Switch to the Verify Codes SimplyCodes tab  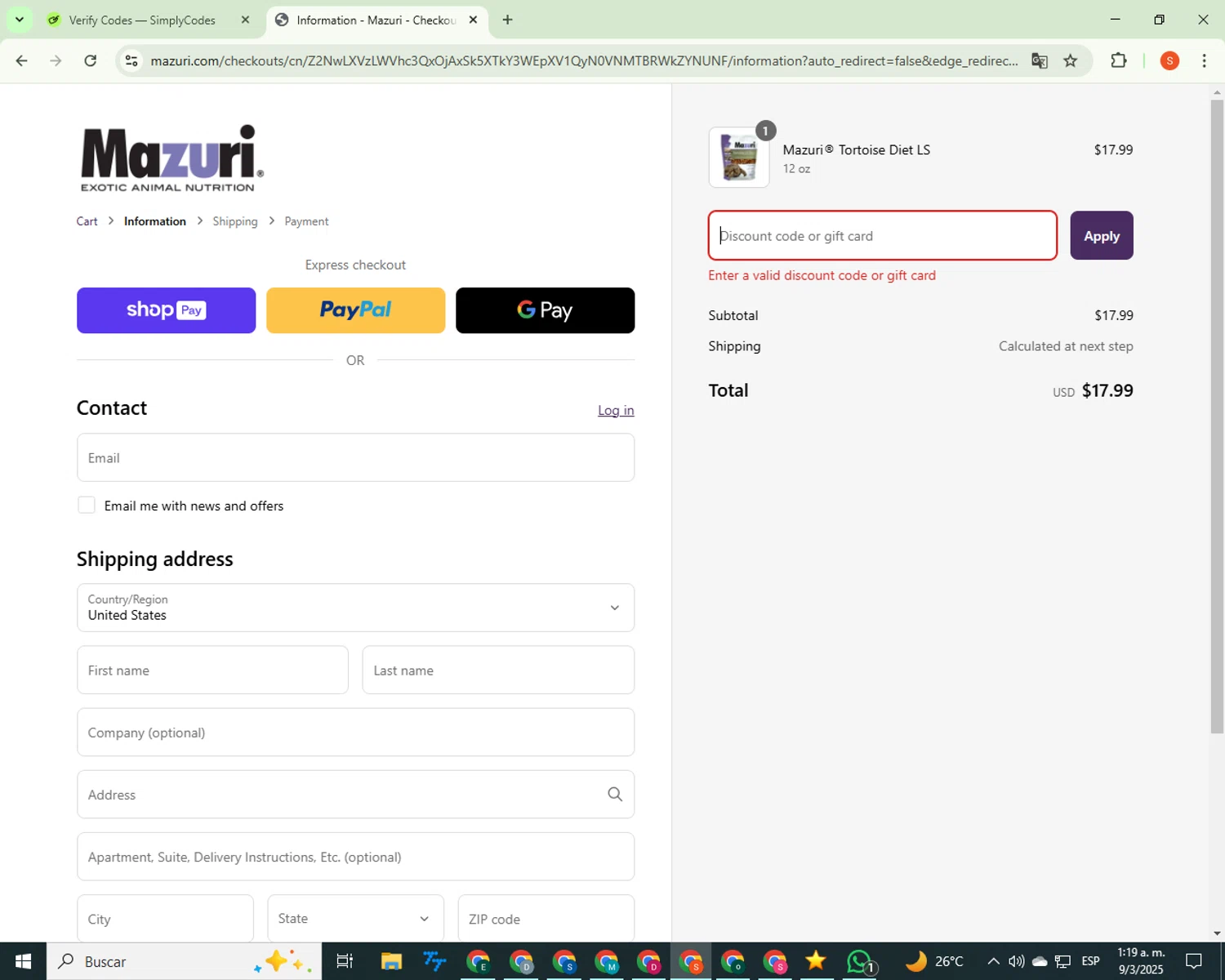pos(142,20)
